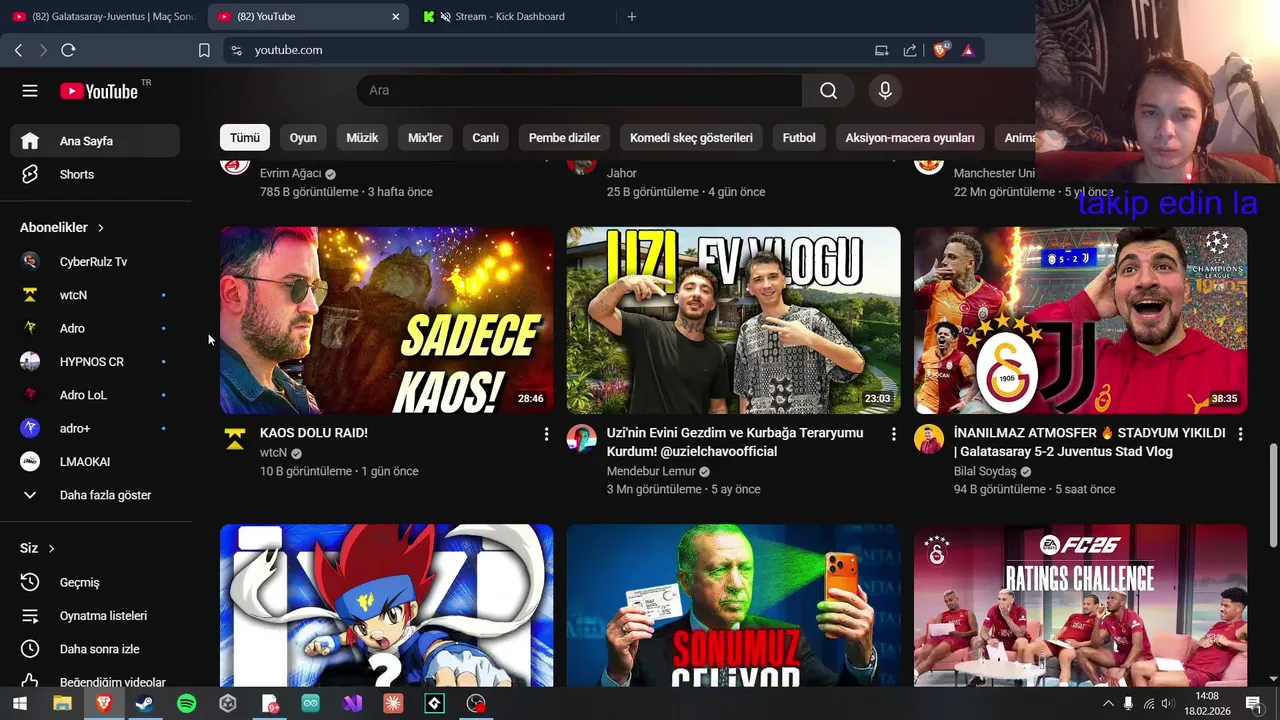Open Jahor channel link
Screen dimensions: 1280x720
[622, 173]
